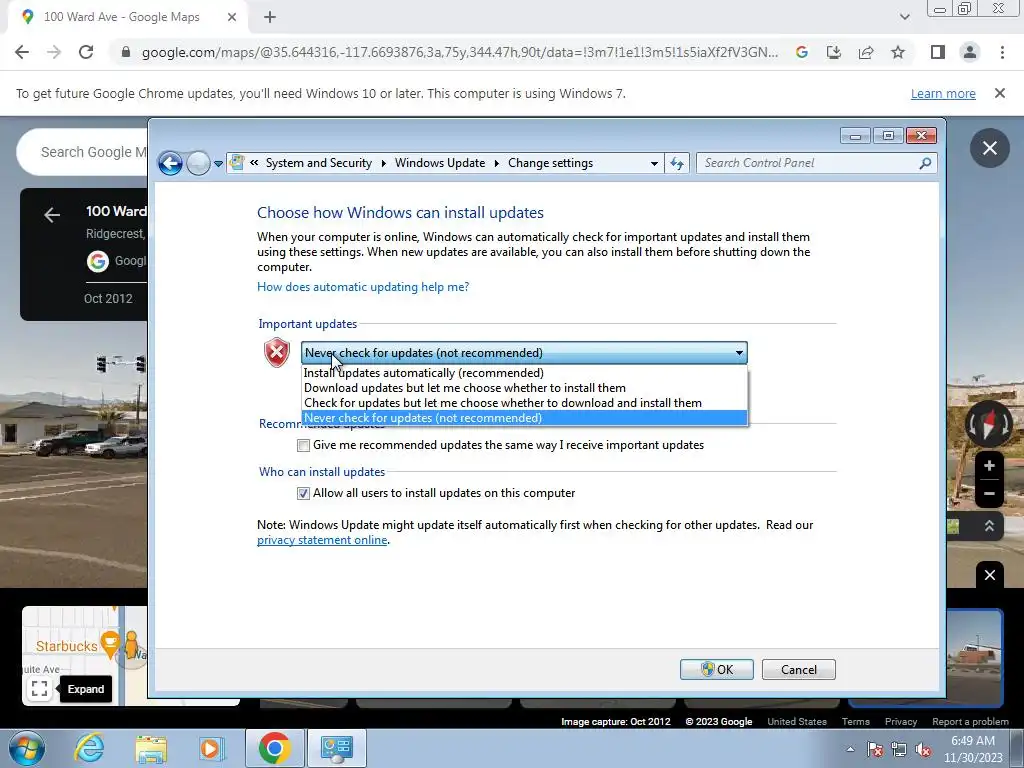The height and width of the screenshot is (768, 1024).
Task: Close Street View with the round X button
Action: click(x=989, y=148)
